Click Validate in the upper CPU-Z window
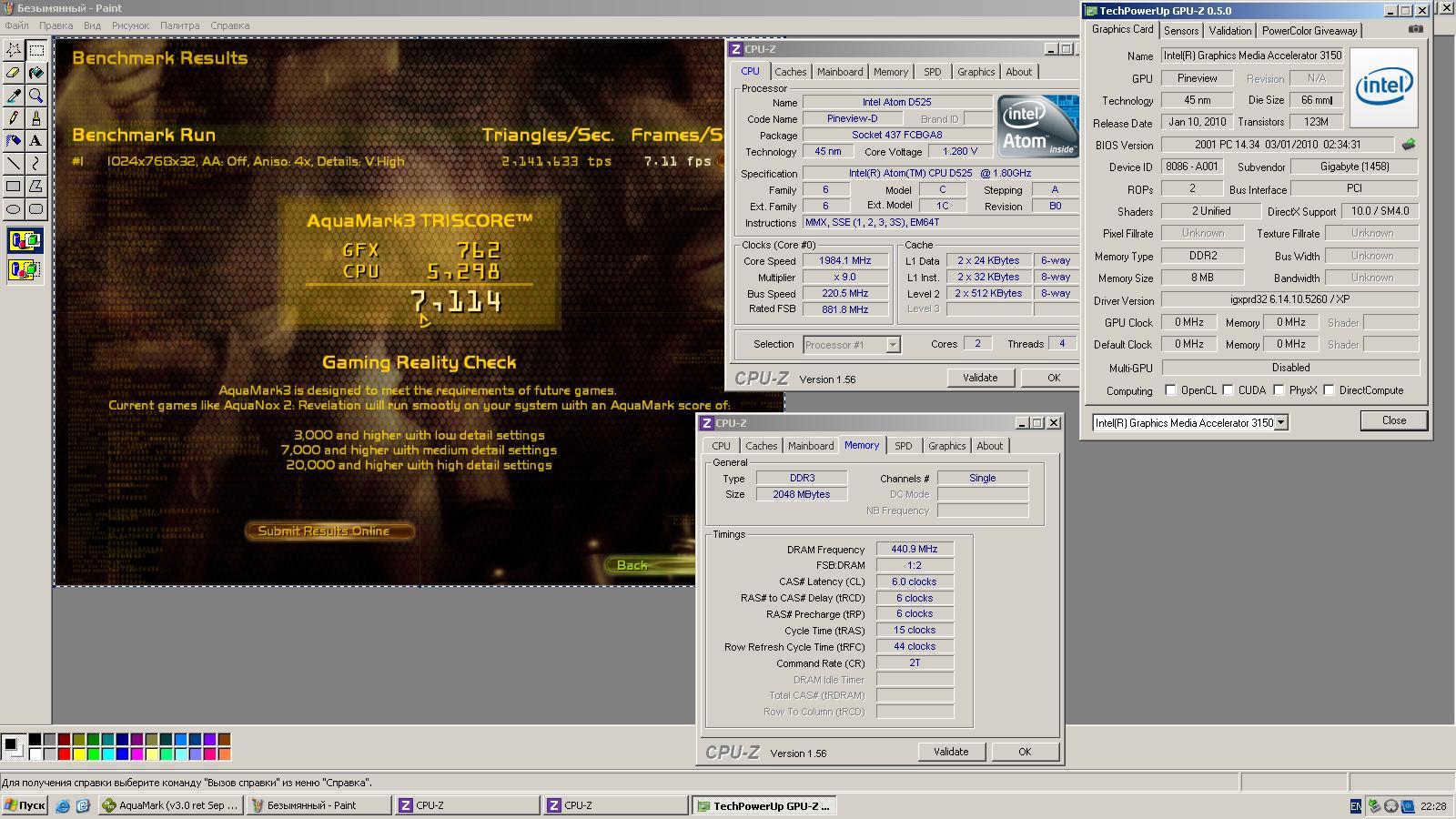Screen dimensions: 1456x819 pyautogui.click(x=980, y=378)
